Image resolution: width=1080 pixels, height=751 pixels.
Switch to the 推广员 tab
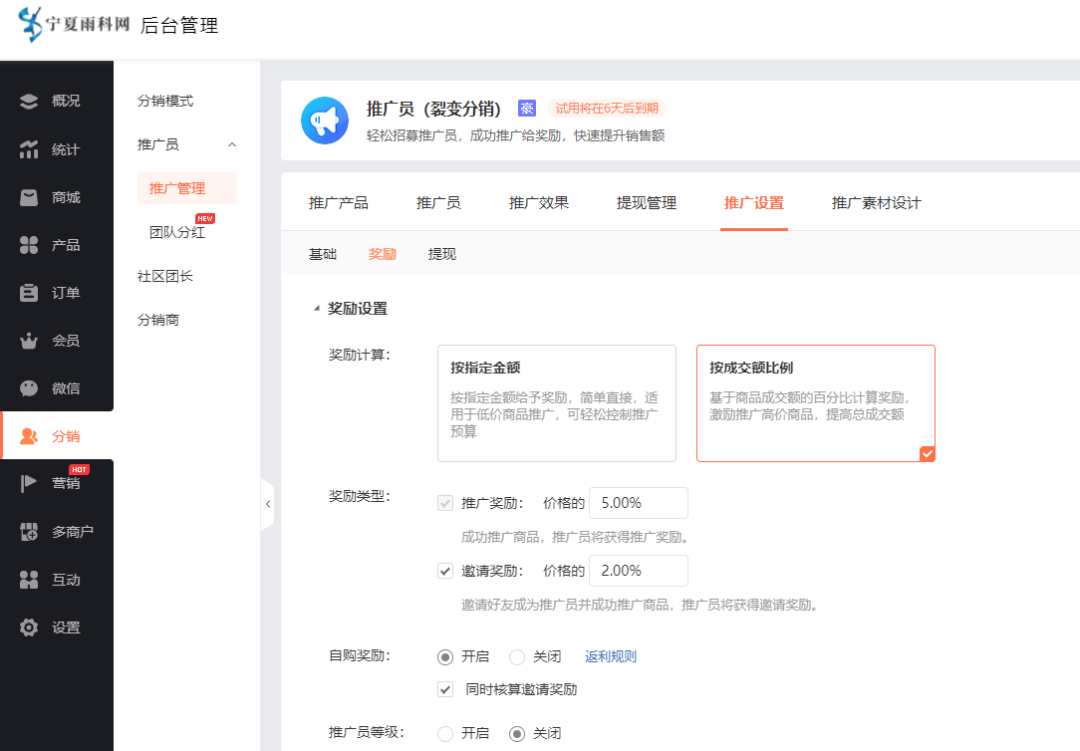438,203
